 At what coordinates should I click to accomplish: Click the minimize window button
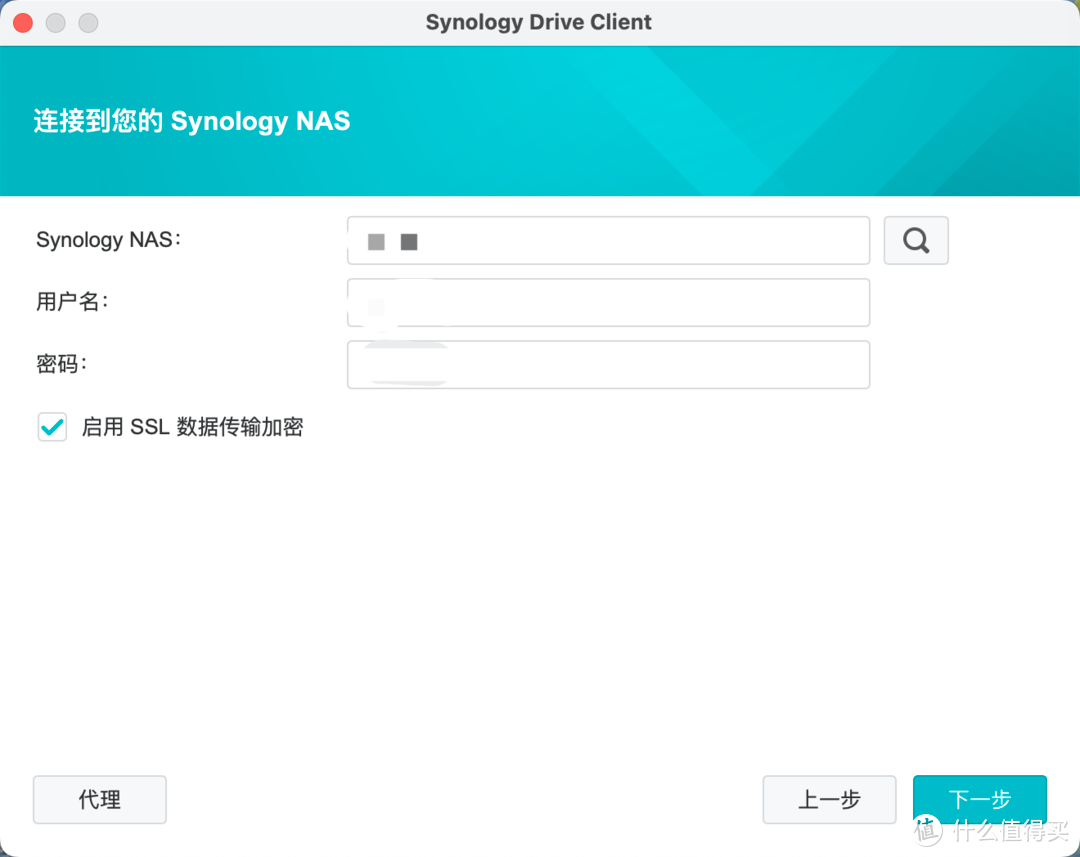point(56,23)
